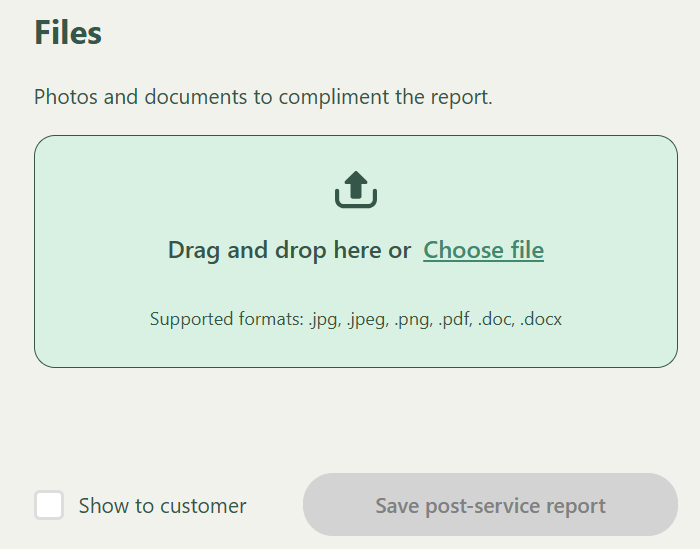Click the '.pdf' format in supported list
Image resolution: width=700 pixels, height=549 pixels.
pos(455,319)
